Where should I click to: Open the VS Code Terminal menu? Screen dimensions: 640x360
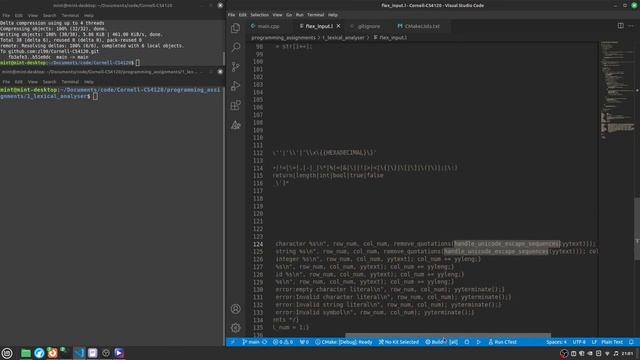(x=316, y=15)
